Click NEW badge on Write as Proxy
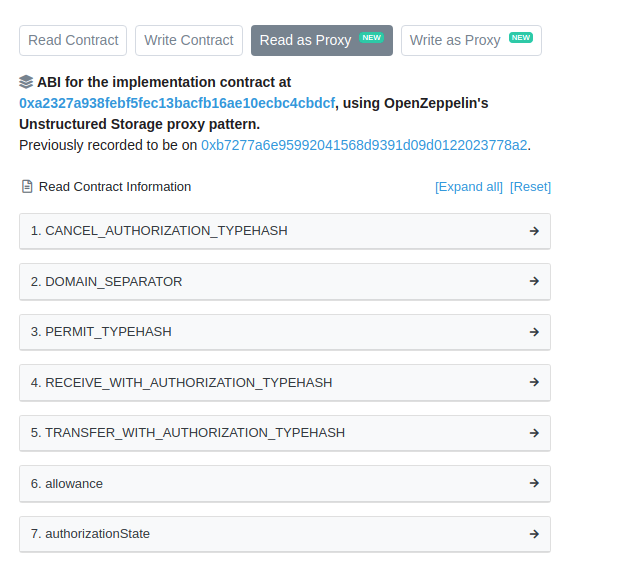The image size is (634, 570). (521, 38)
